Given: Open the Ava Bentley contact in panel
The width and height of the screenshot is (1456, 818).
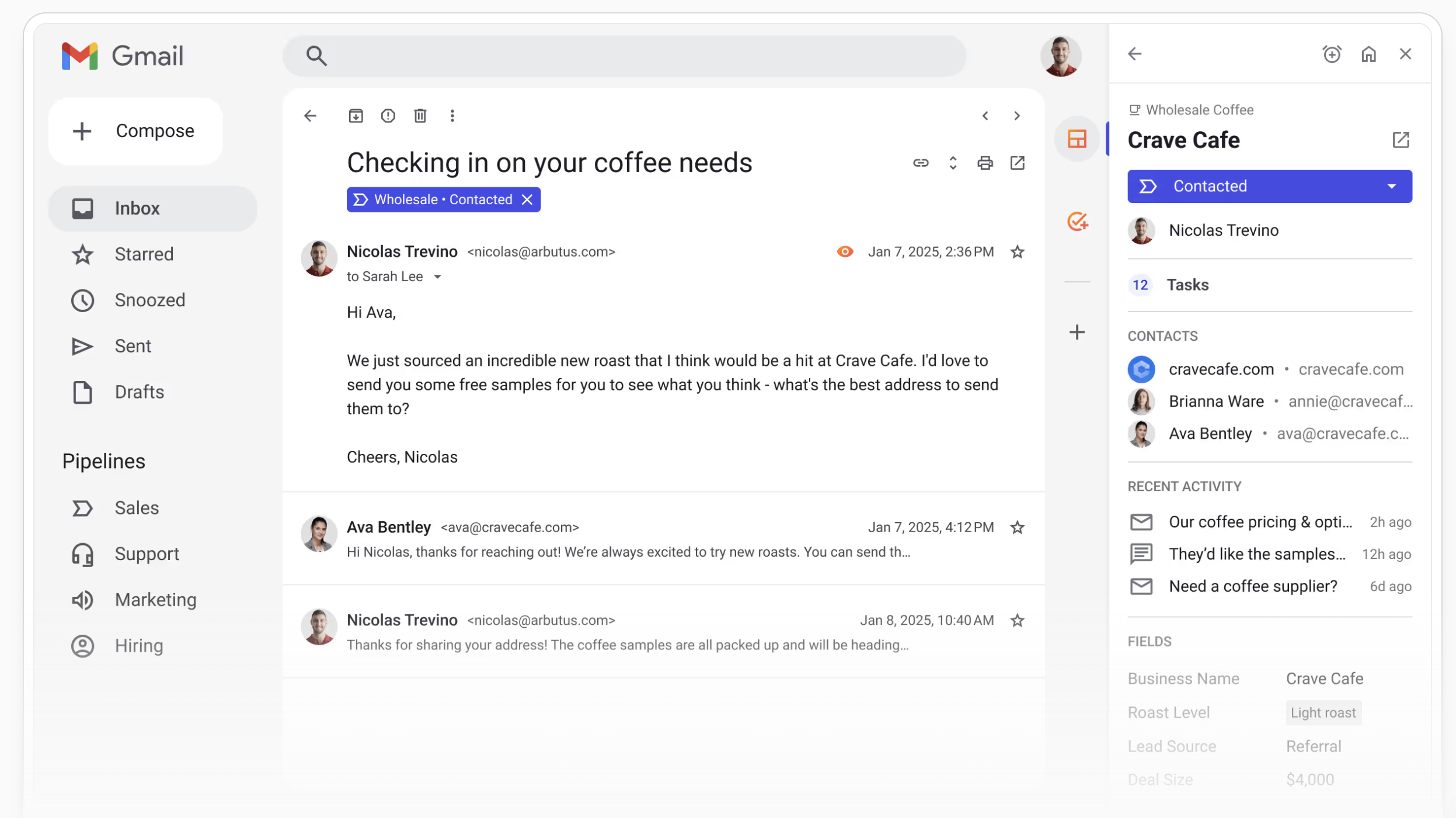Looking at the screenshot, I should (1269, 434).
